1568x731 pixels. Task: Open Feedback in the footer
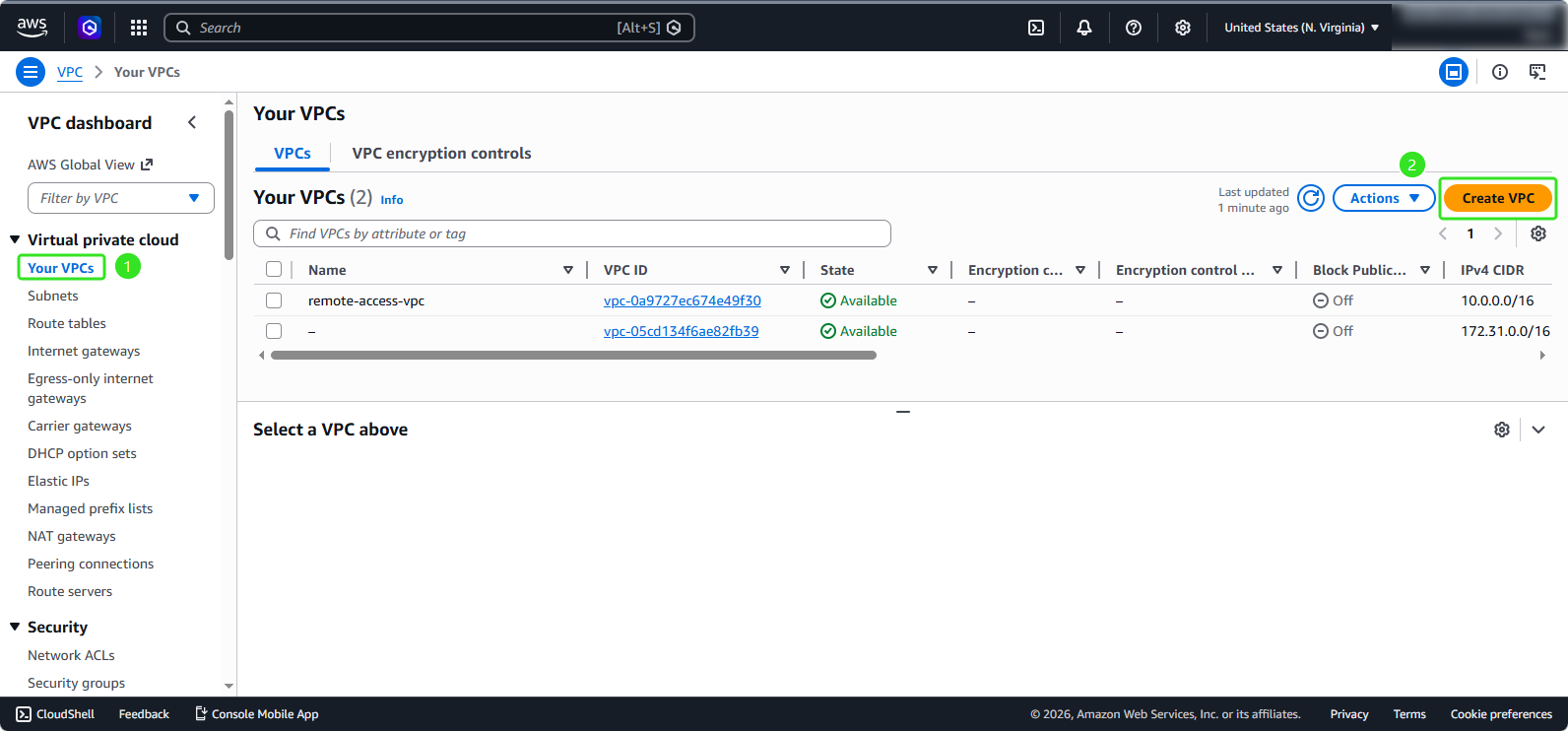[x=144, y=714]
